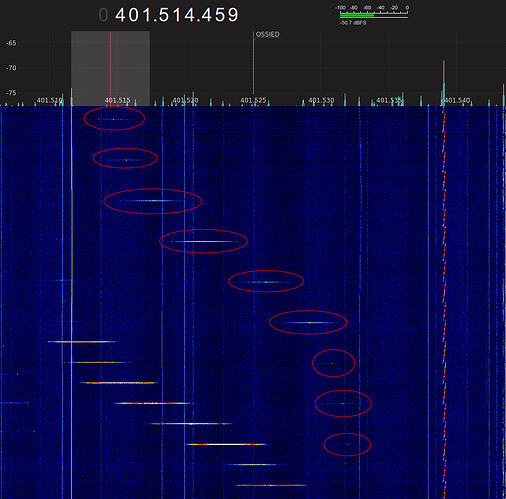506x499 pixels.
Task: Click the 514 kHz digit group
Action: (x=177, y=15)
